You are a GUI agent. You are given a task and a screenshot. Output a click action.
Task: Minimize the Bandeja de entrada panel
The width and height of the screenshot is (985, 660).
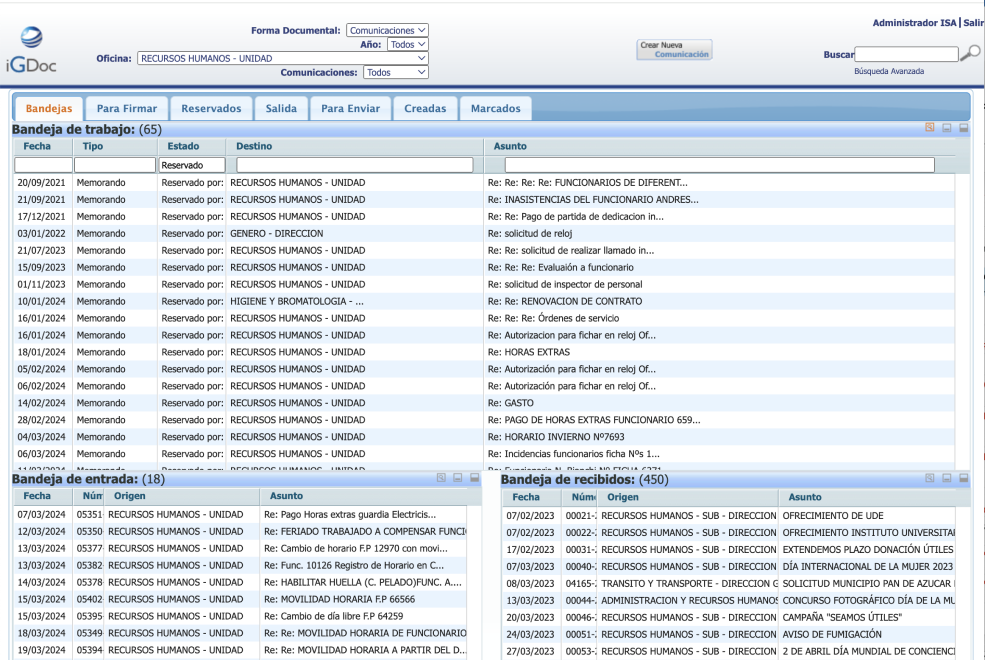click(x=457, y=479)
